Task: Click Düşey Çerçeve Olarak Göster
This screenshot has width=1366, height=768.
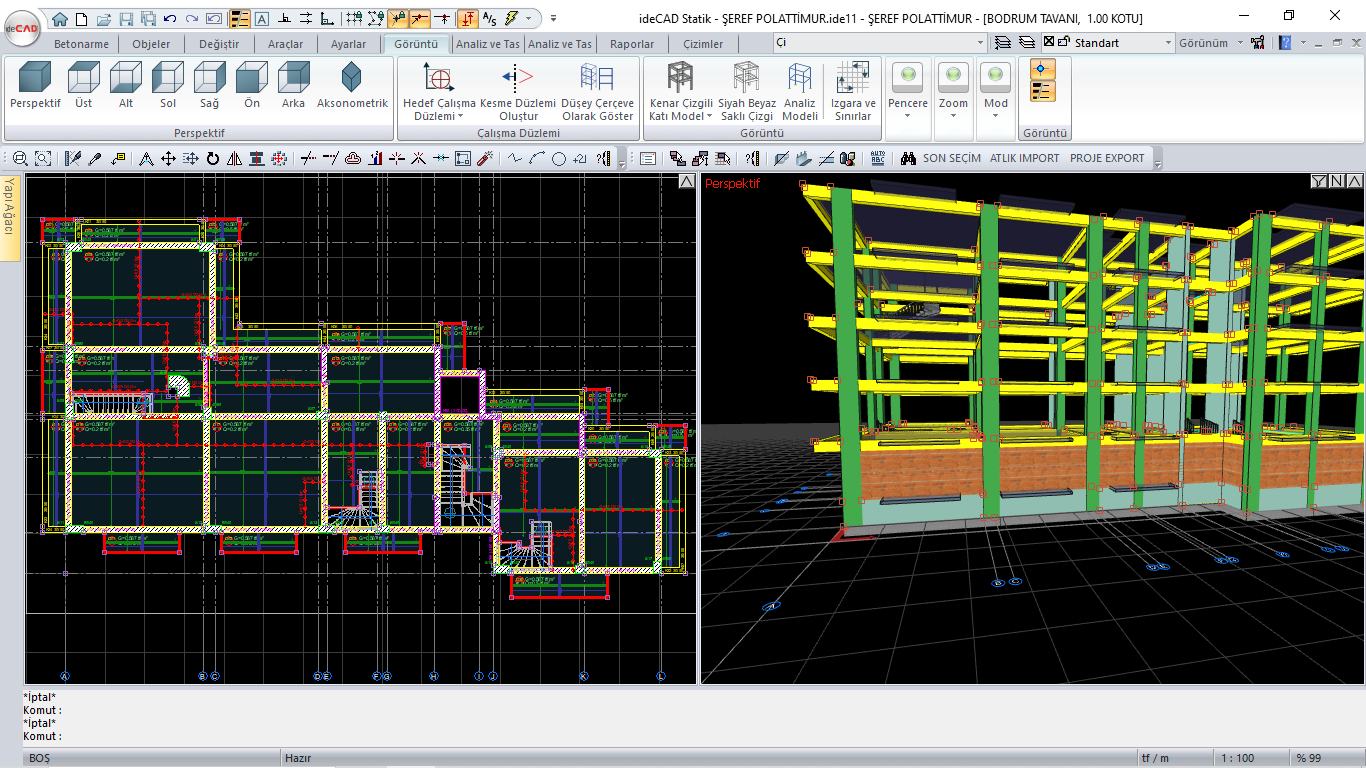Action: pyautogui.click(x=598, y=92)
